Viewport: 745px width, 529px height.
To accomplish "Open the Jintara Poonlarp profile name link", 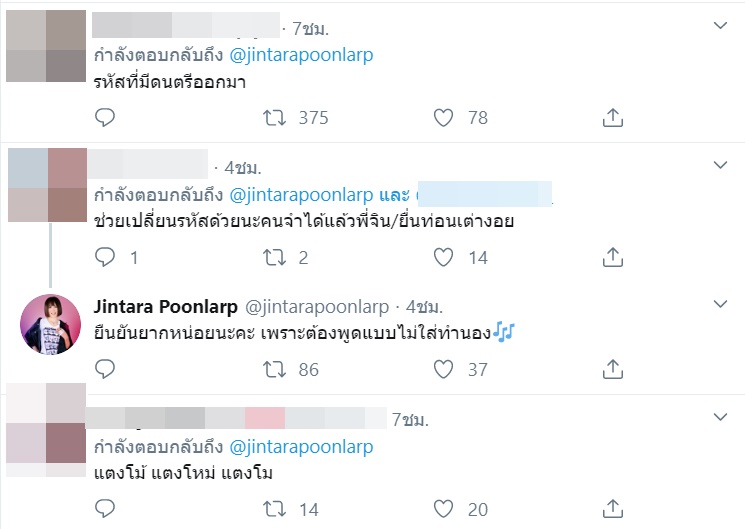I will [x=163, y=305].
